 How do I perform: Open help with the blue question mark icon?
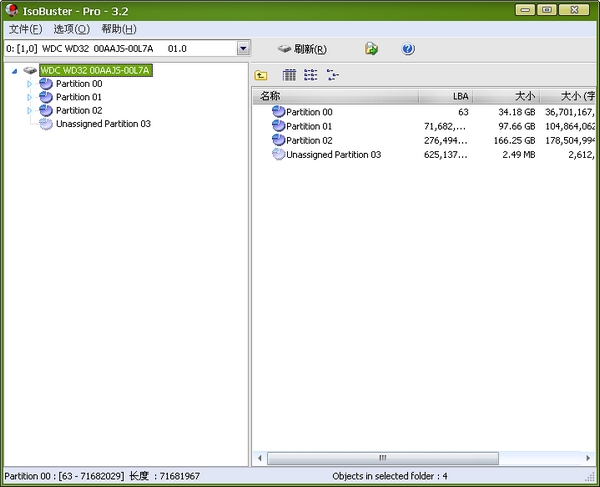point(408,49)
